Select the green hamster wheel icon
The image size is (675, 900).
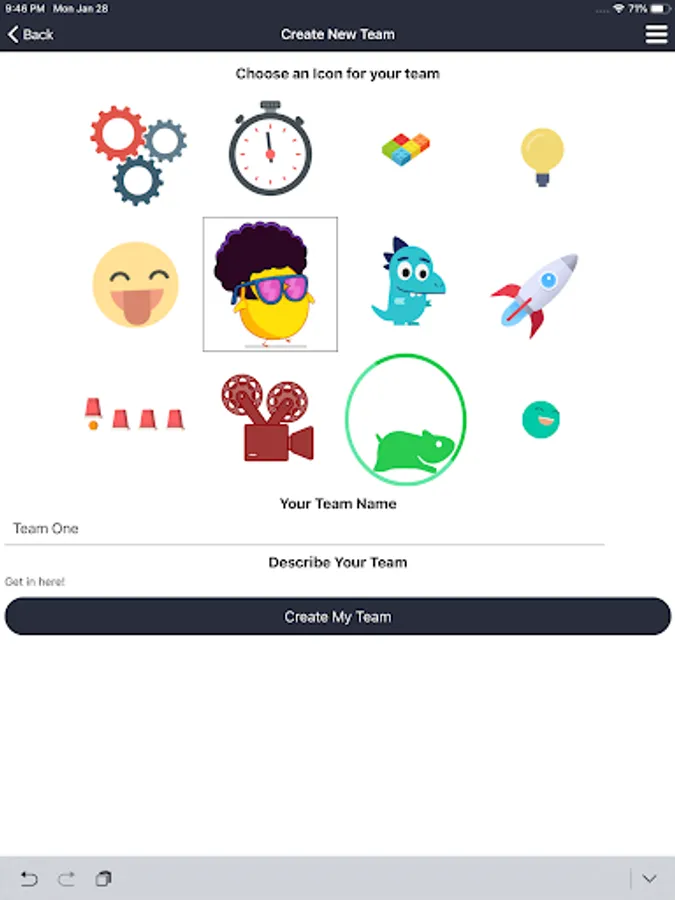tap(406, 419)
